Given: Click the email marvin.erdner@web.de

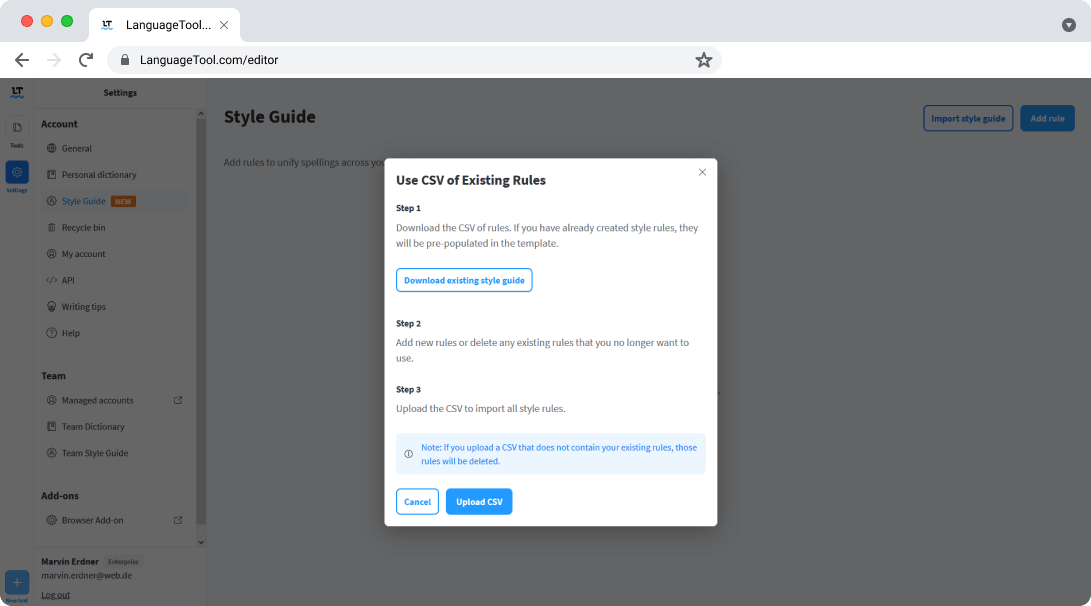Looking at the screenshot, I should (x=86, y=575).
